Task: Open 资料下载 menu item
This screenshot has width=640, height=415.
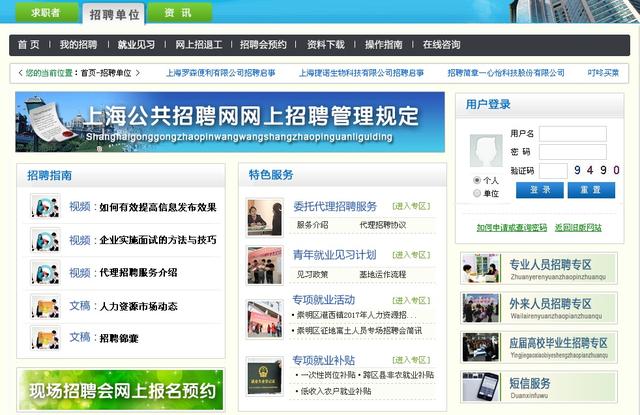Action: point(326,45)
